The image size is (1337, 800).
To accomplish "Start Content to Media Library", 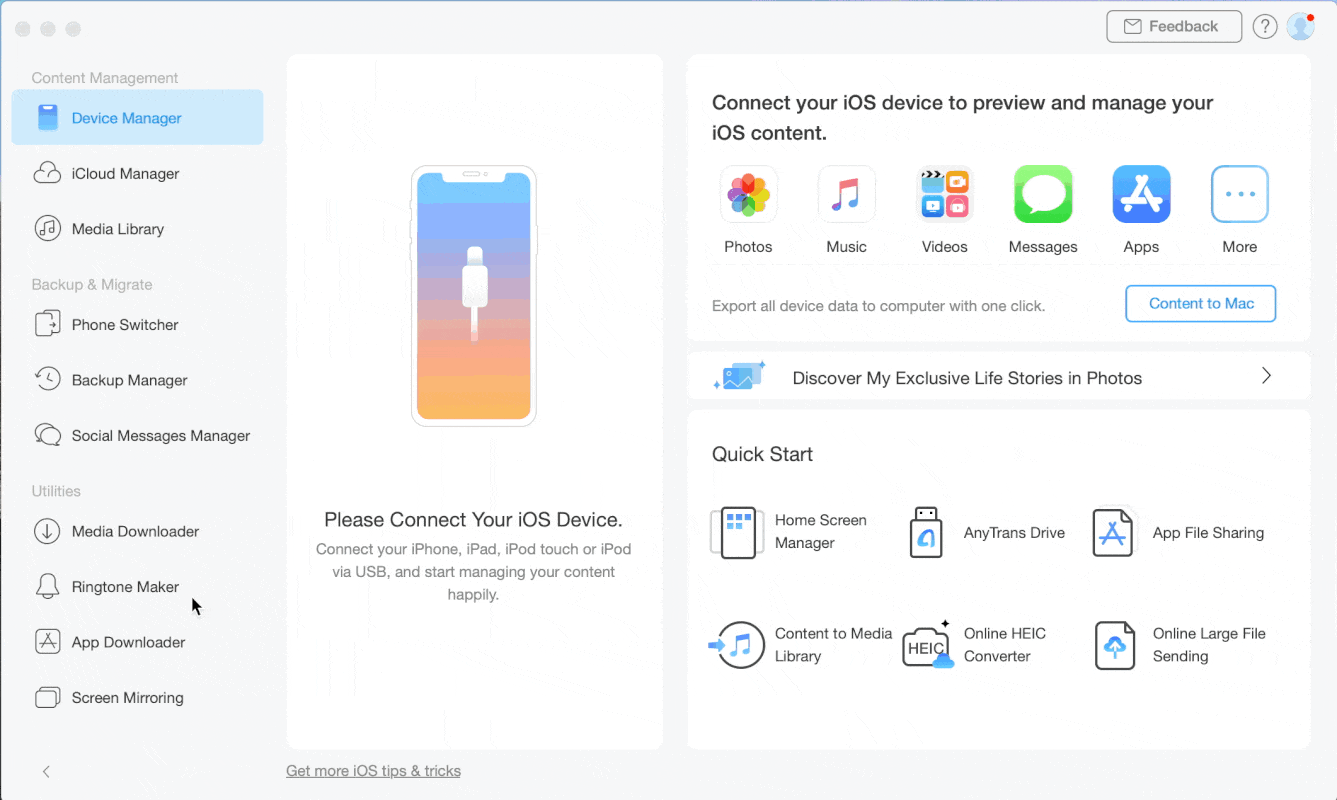I will click(800, 645).
